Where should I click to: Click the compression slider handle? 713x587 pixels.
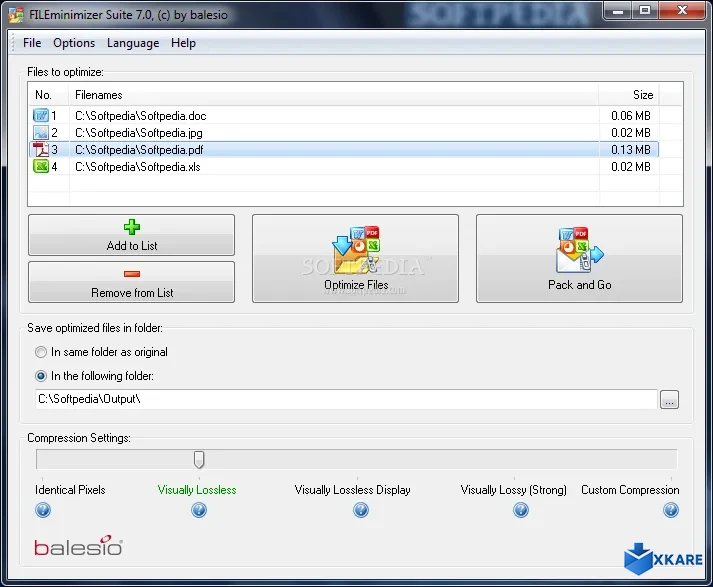(199, 459)
